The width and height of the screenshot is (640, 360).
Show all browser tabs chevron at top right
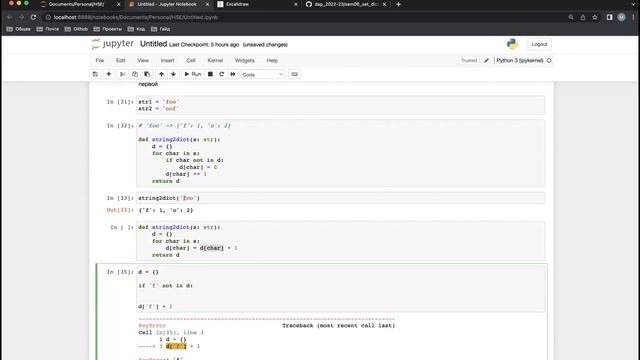click(633, 4)
